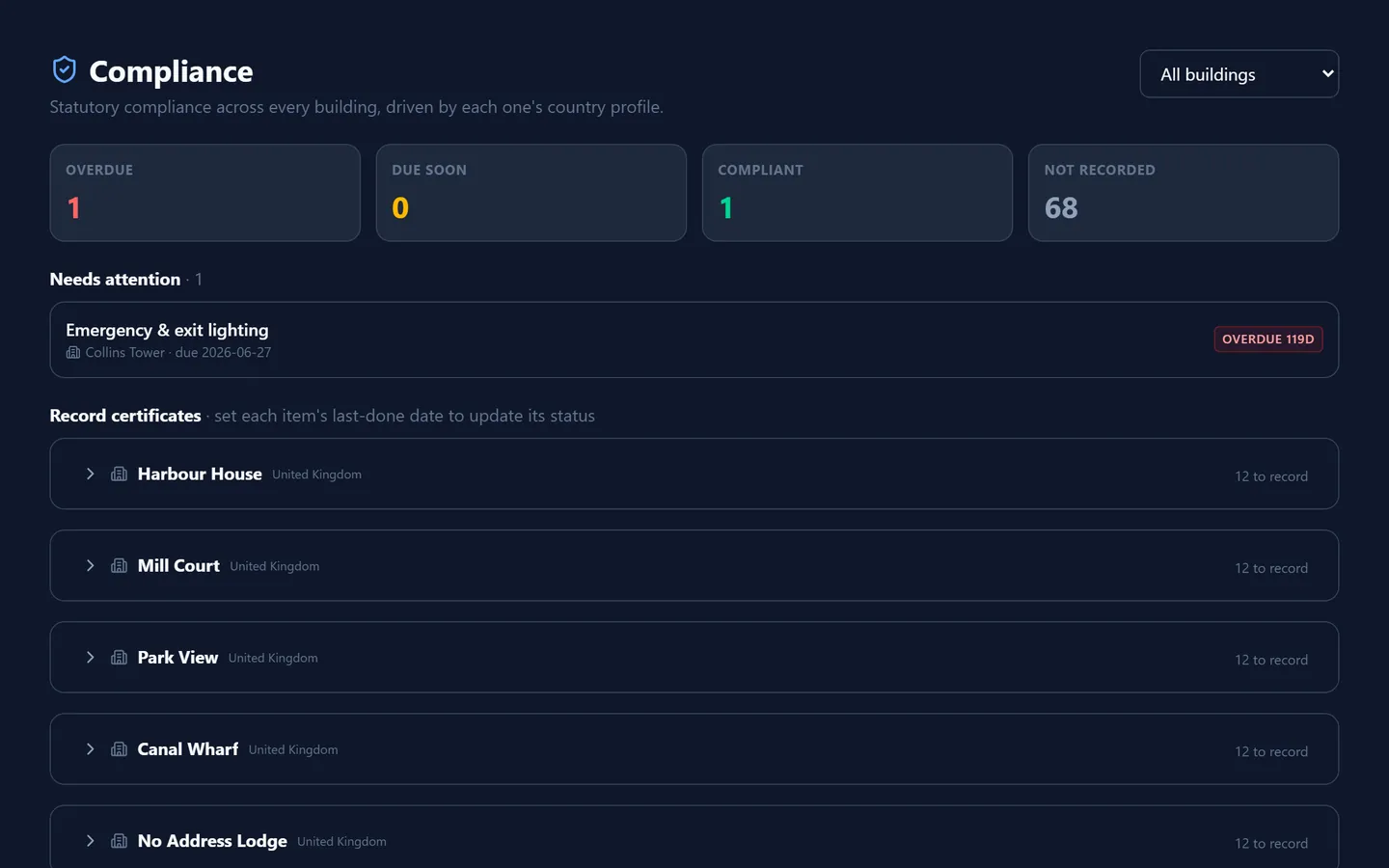Click the Overdue 119D badge

click(1267, 339)
